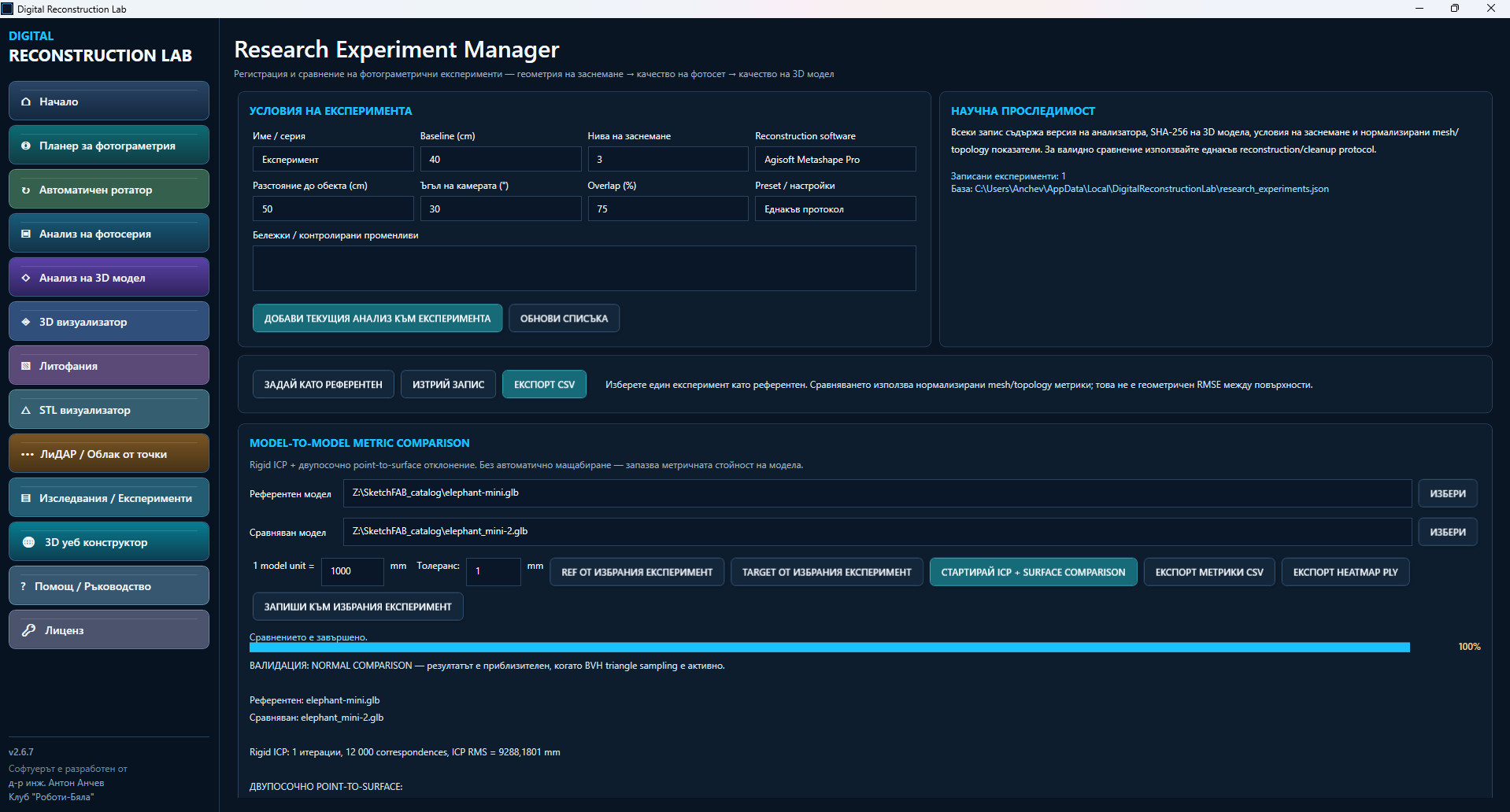This screenshot has height=812, width=1510.
Task: Click the research_experiments.json database path
Action: [1152, 189]
